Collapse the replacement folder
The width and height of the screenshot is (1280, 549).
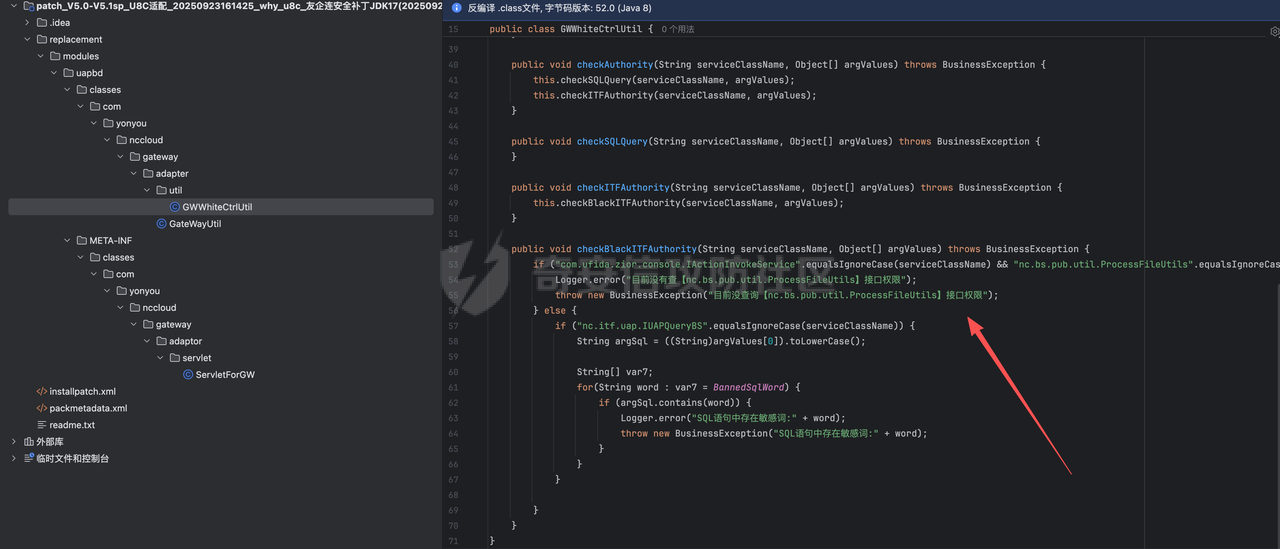27,40
